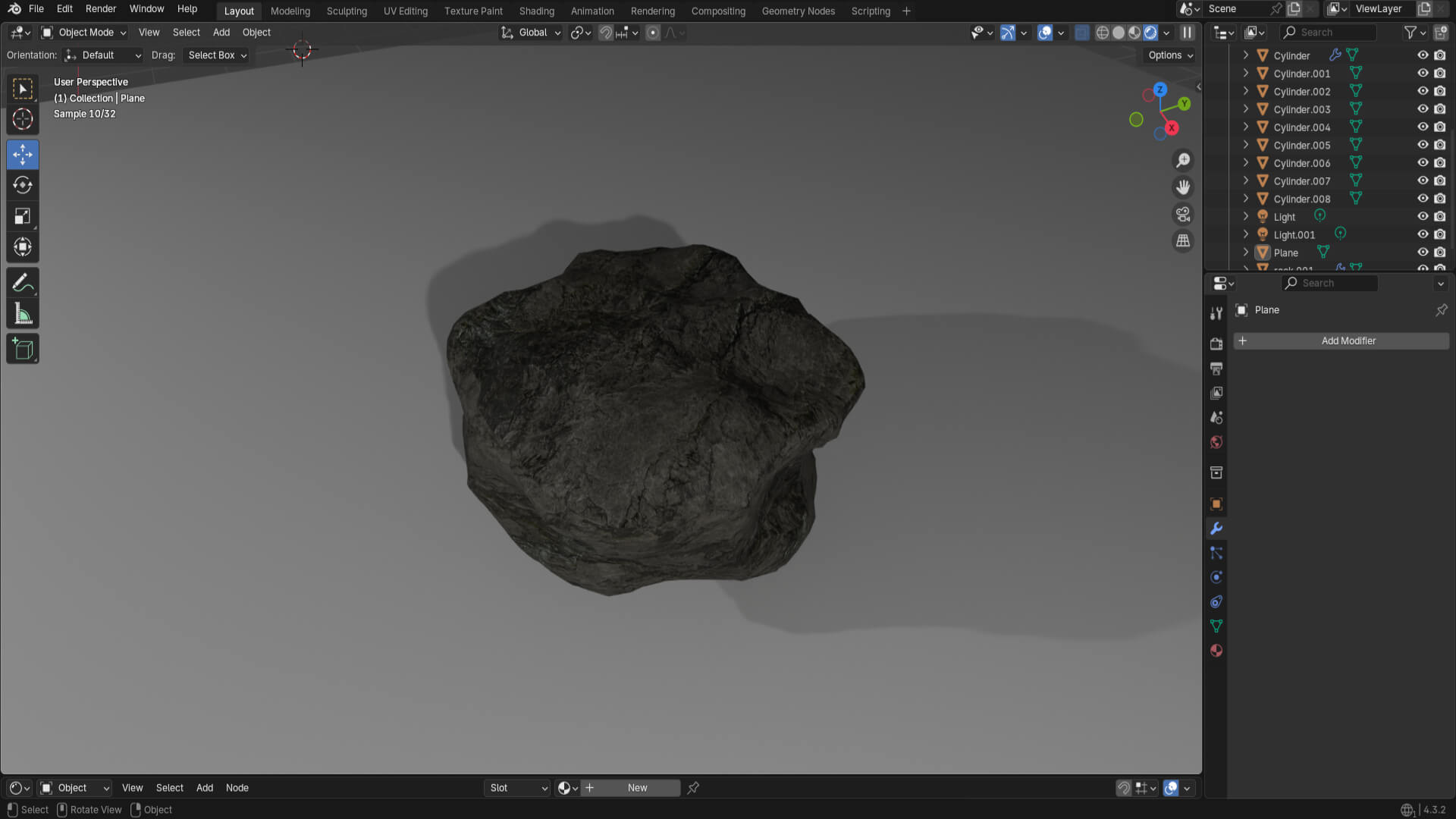Hide Cylinder.003 using its eye icon
This screenshot has width=1456, height=819.
[1423, 109]
